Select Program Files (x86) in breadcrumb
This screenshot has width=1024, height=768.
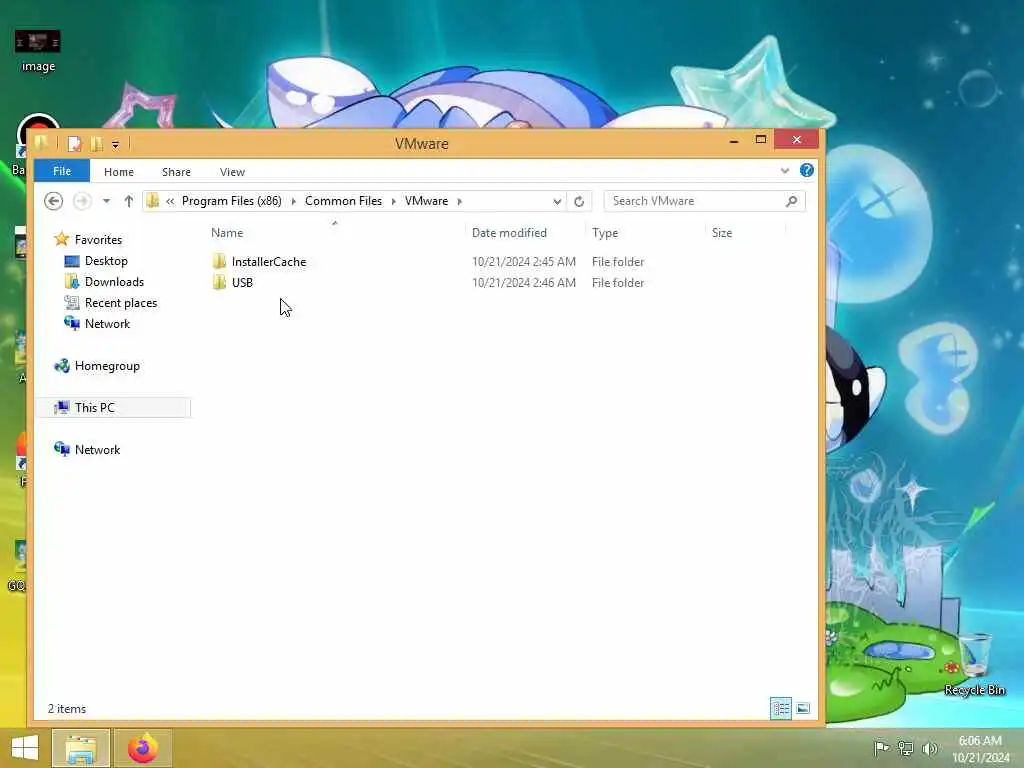(232, 201)
